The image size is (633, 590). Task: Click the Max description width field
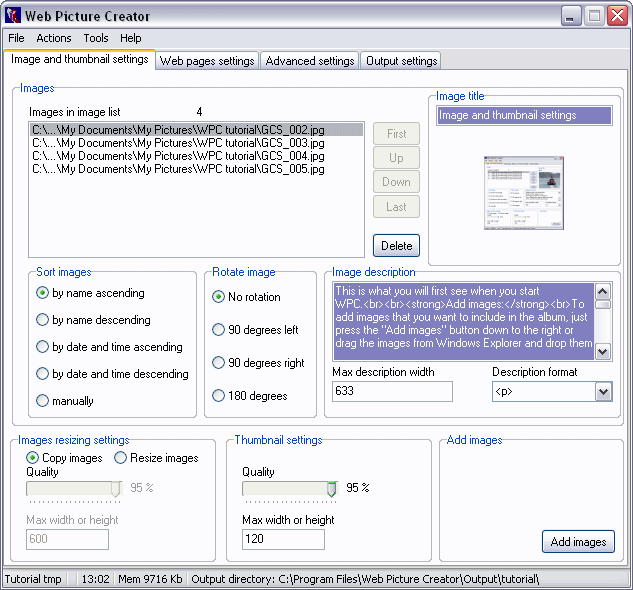tap(392, 392)
